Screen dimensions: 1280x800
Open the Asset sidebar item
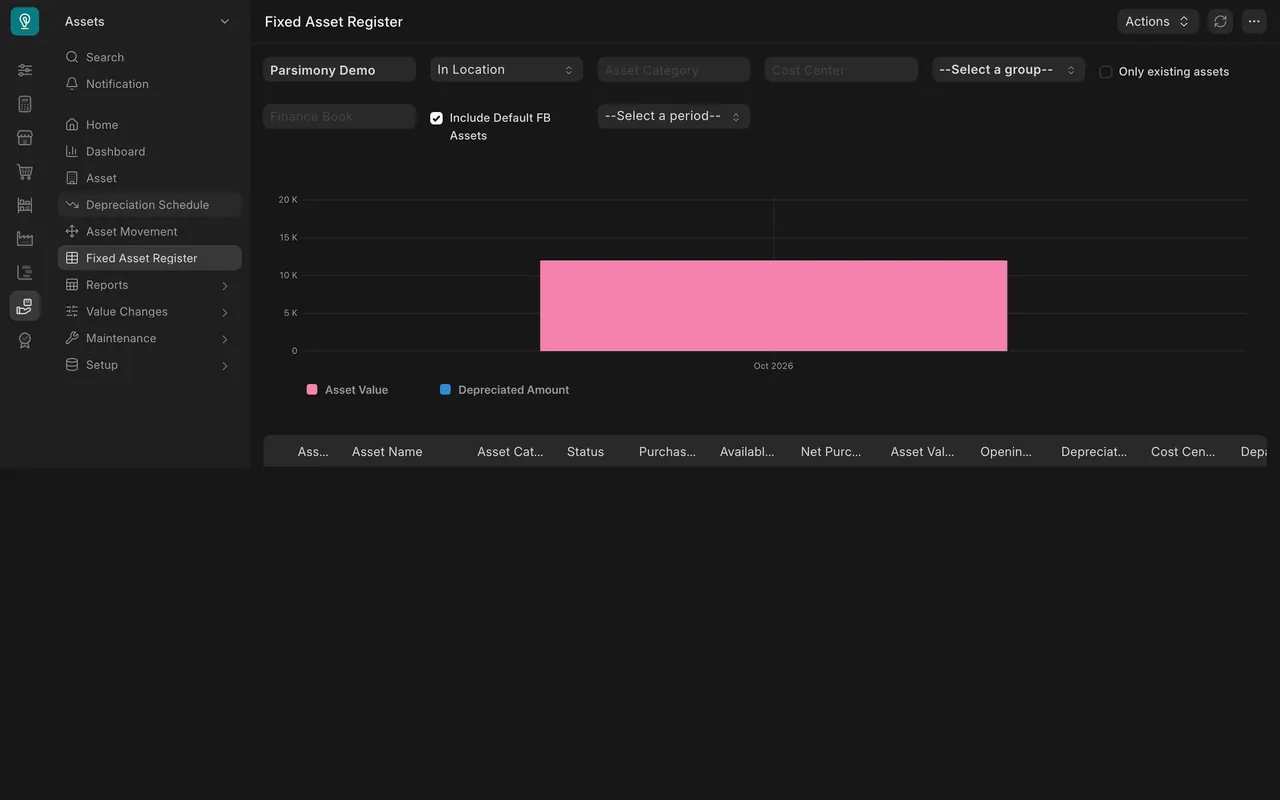click(x=150, y=178)
